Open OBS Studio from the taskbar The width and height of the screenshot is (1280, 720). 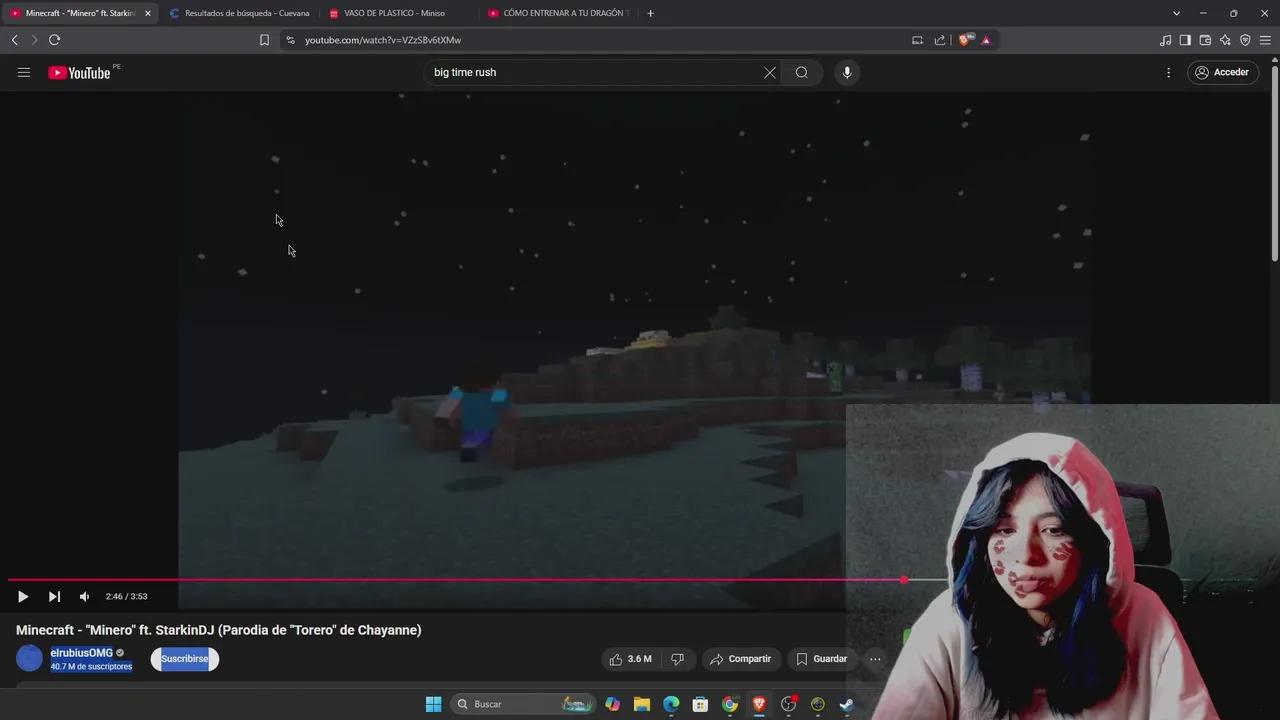pyautogui.click(x=789, y=704)
